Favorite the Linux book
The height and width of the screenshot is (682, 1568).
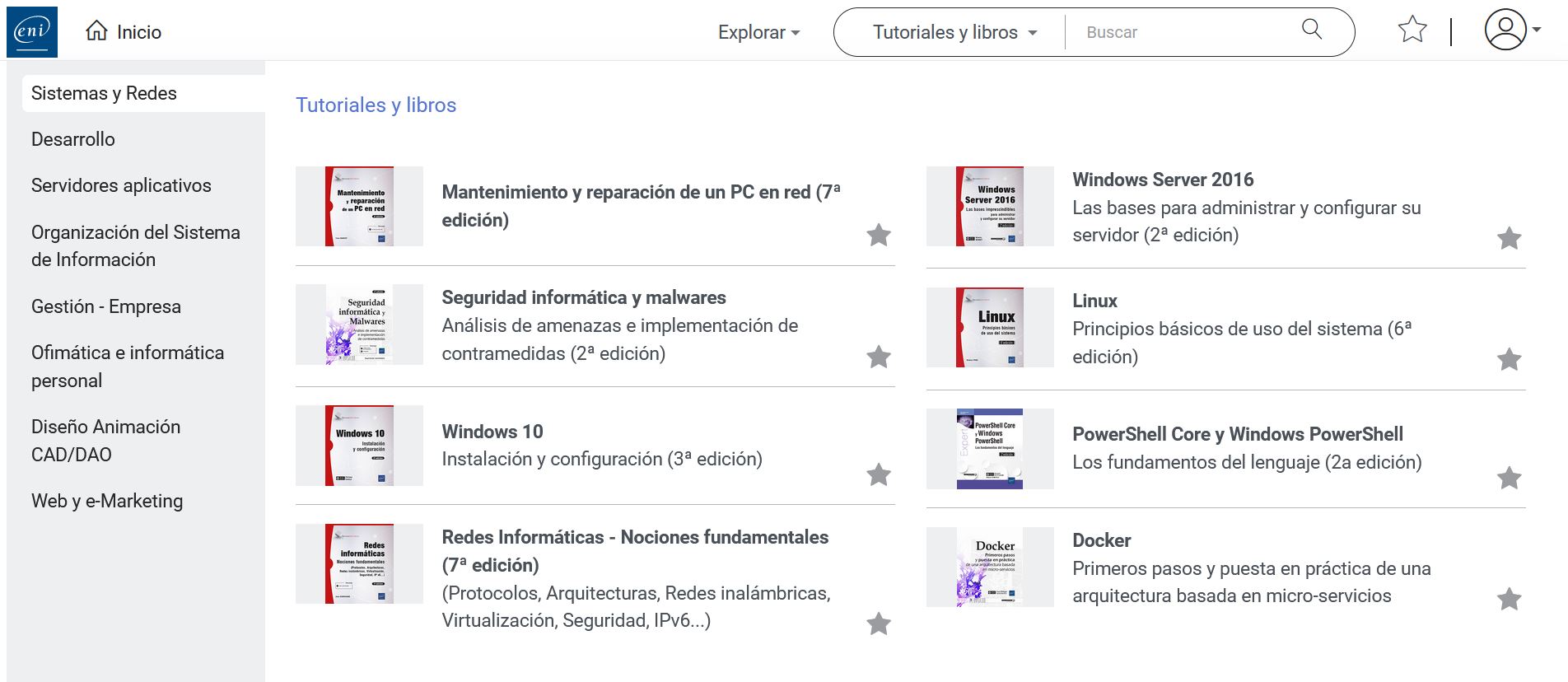(x=1509, y=359)
